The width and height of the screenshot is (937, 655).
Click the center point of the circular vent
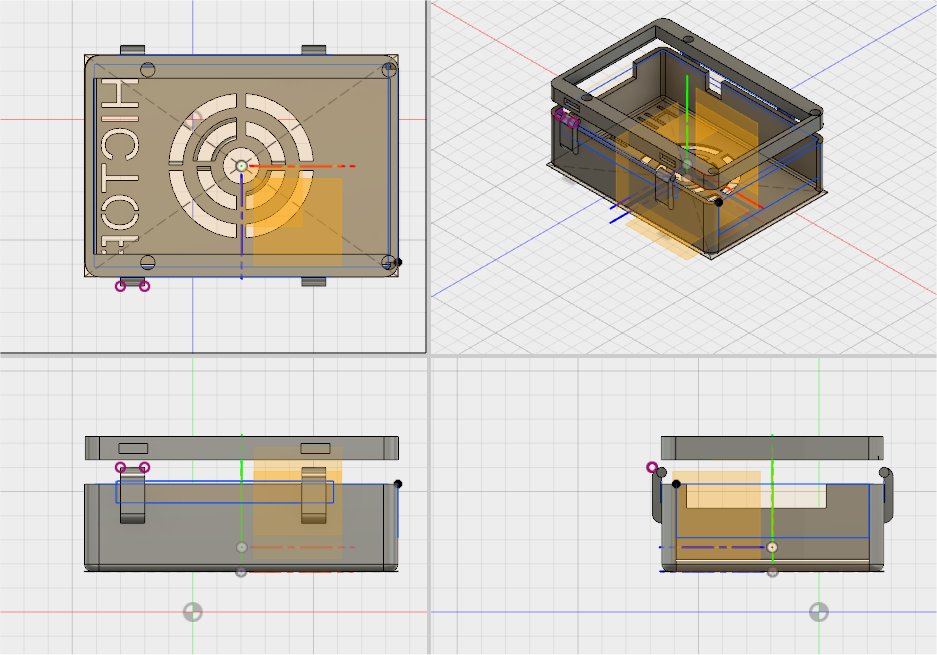pos(241,166)
